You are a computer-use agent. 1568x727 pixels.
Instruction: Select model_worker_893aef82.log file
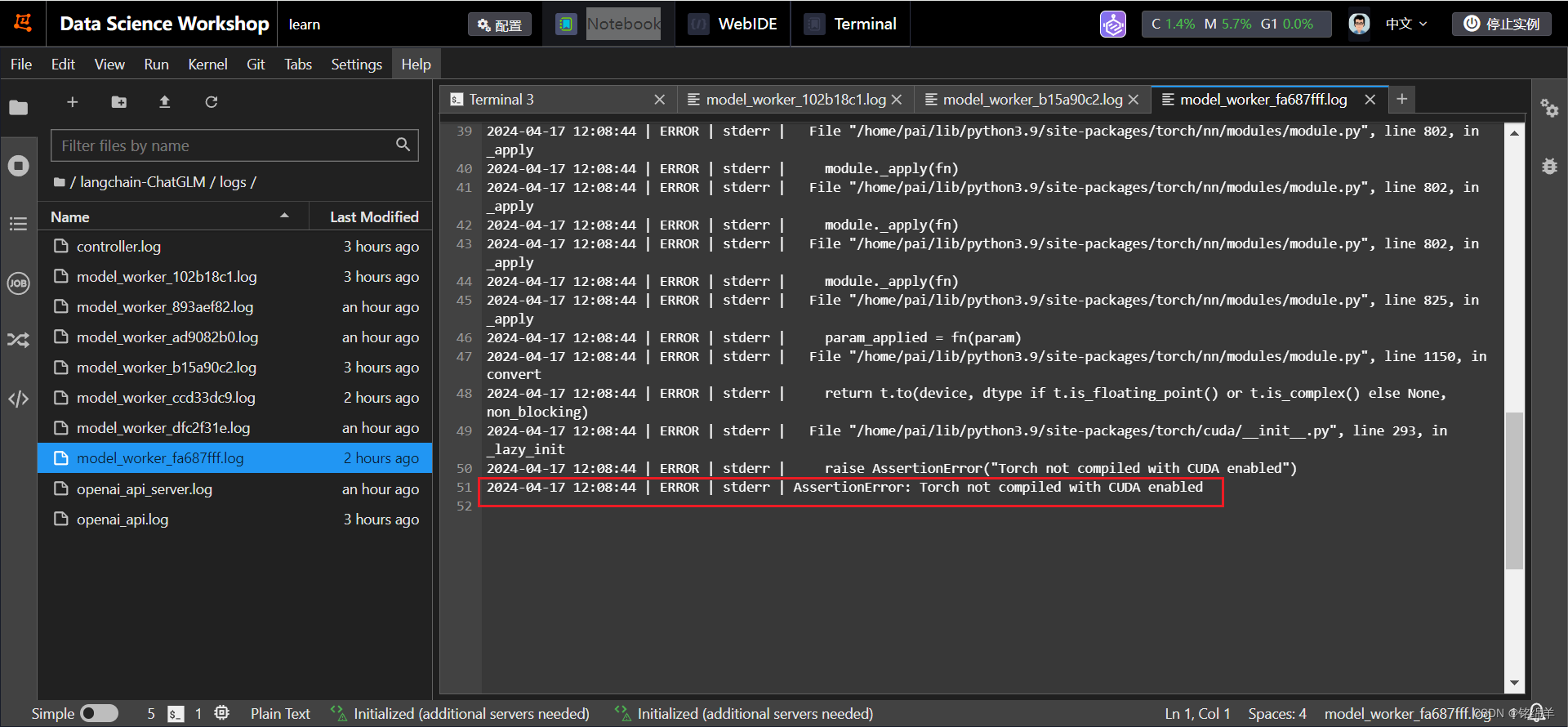pos(235,307)
